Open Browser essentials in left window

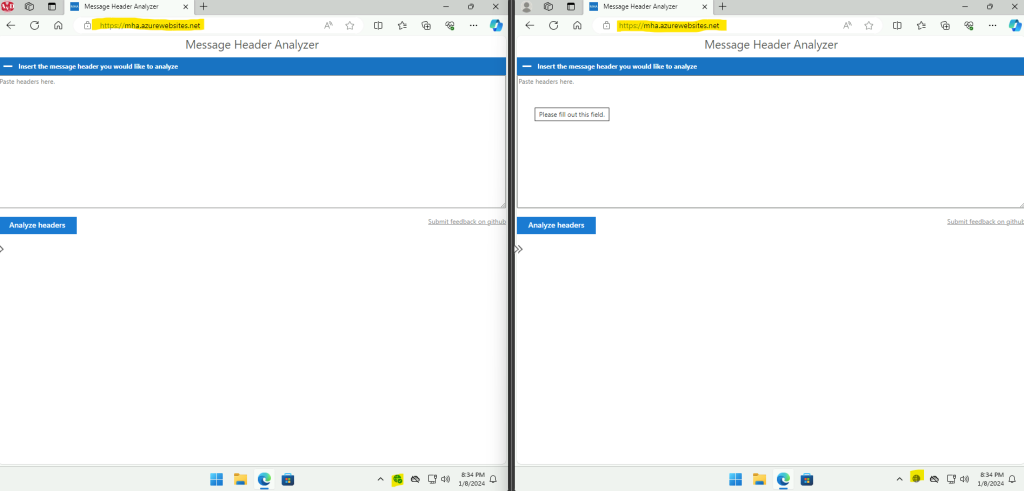(x=449, y=25)
